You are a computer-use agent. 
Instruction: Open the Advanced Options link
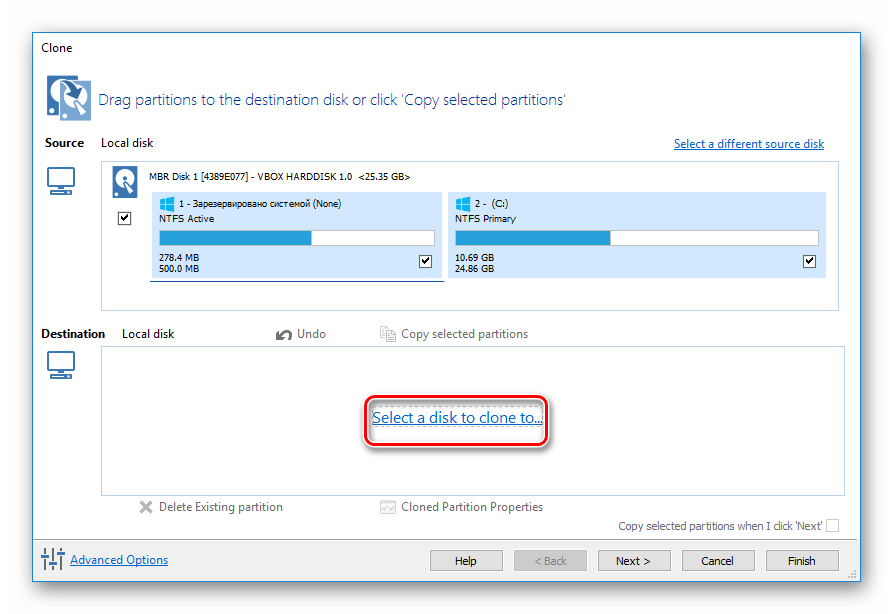119,560
